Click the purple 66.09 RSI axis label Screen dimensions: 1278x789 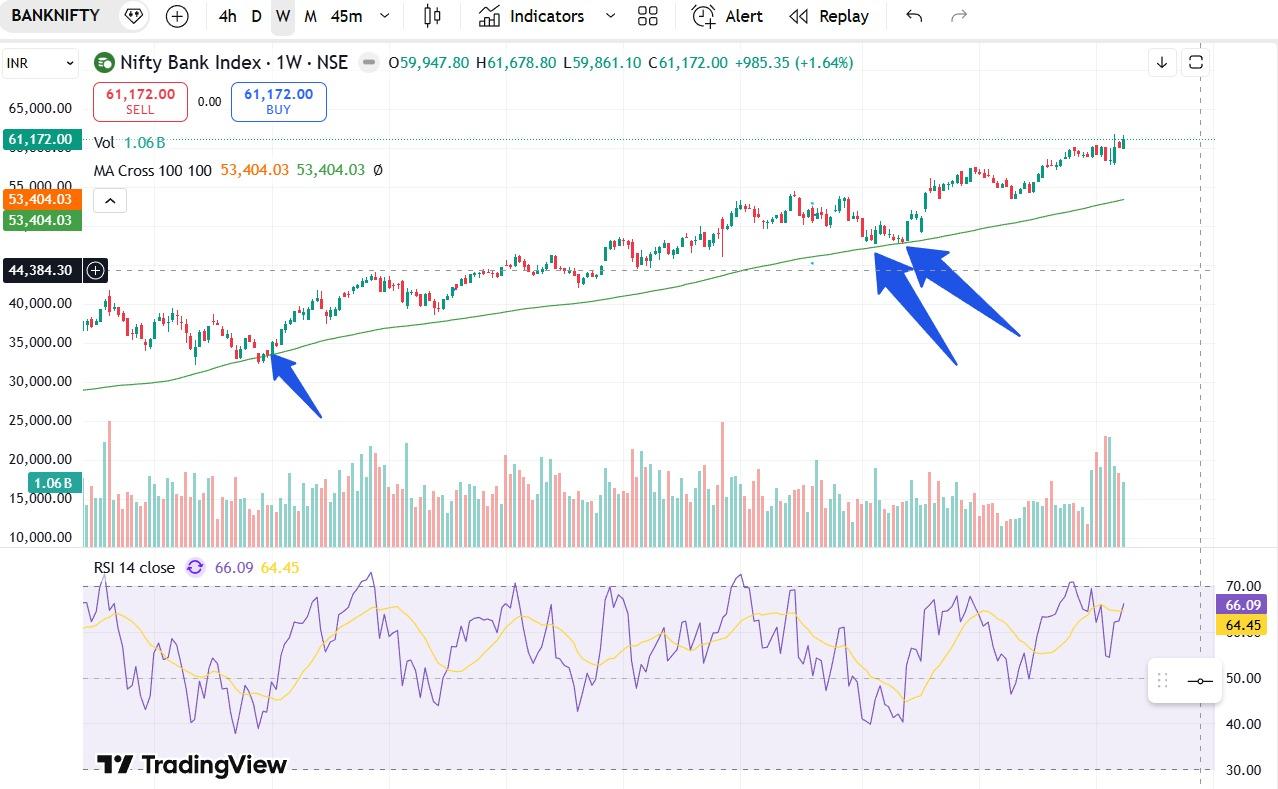[x=1242, y=605]
